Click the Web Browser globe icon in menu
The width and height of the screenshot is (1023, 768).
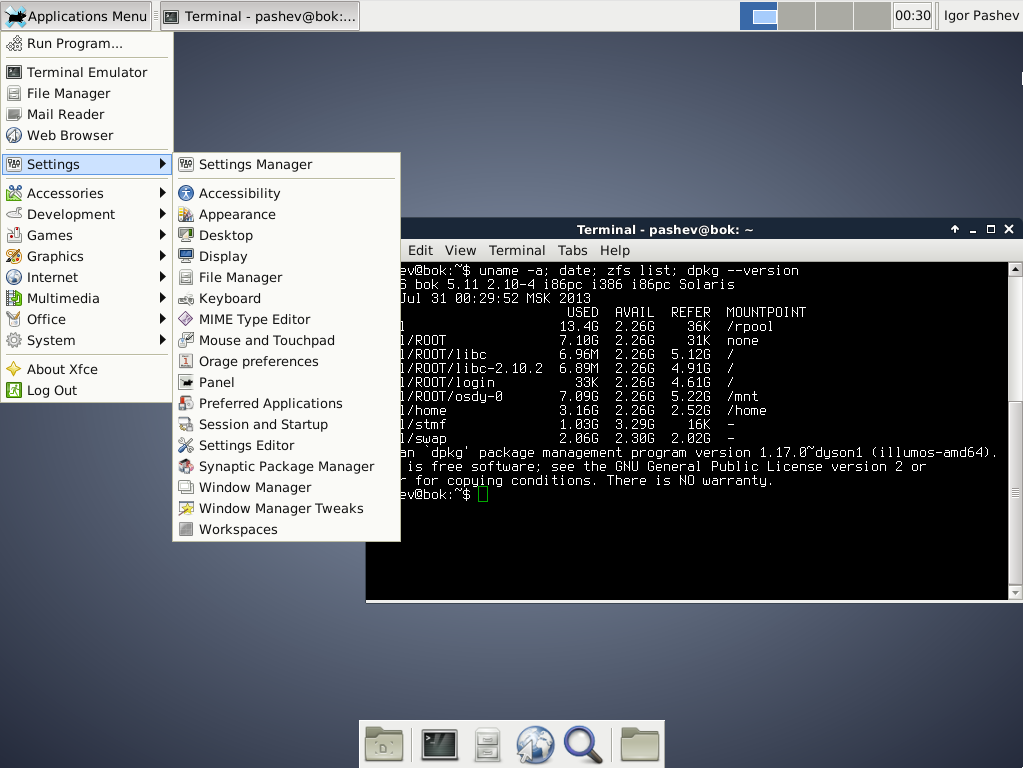[x=14, y=136]
